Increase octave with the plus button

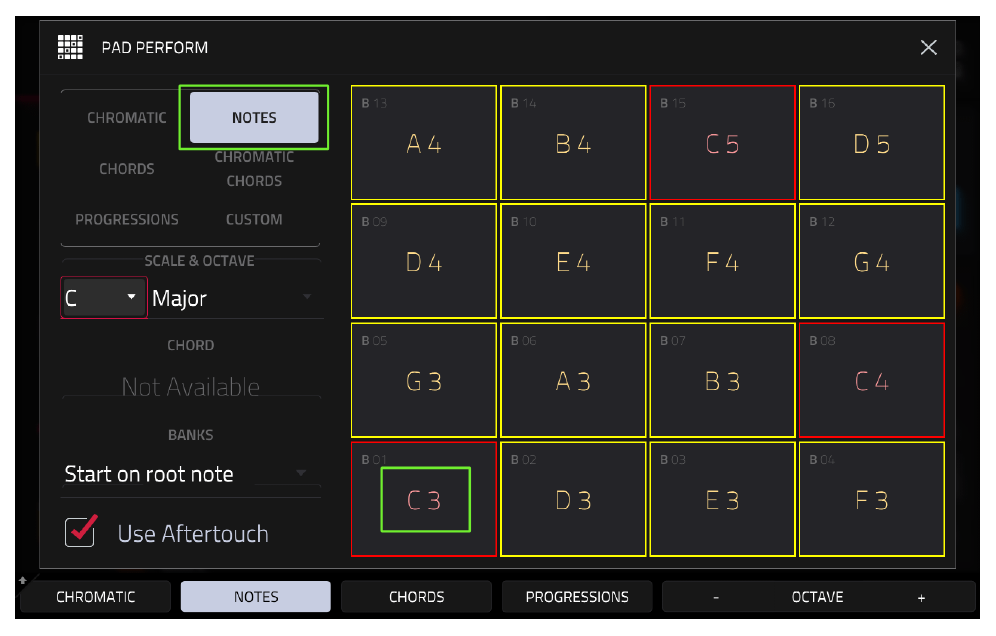pyautogui.click(x=921, y=597)
